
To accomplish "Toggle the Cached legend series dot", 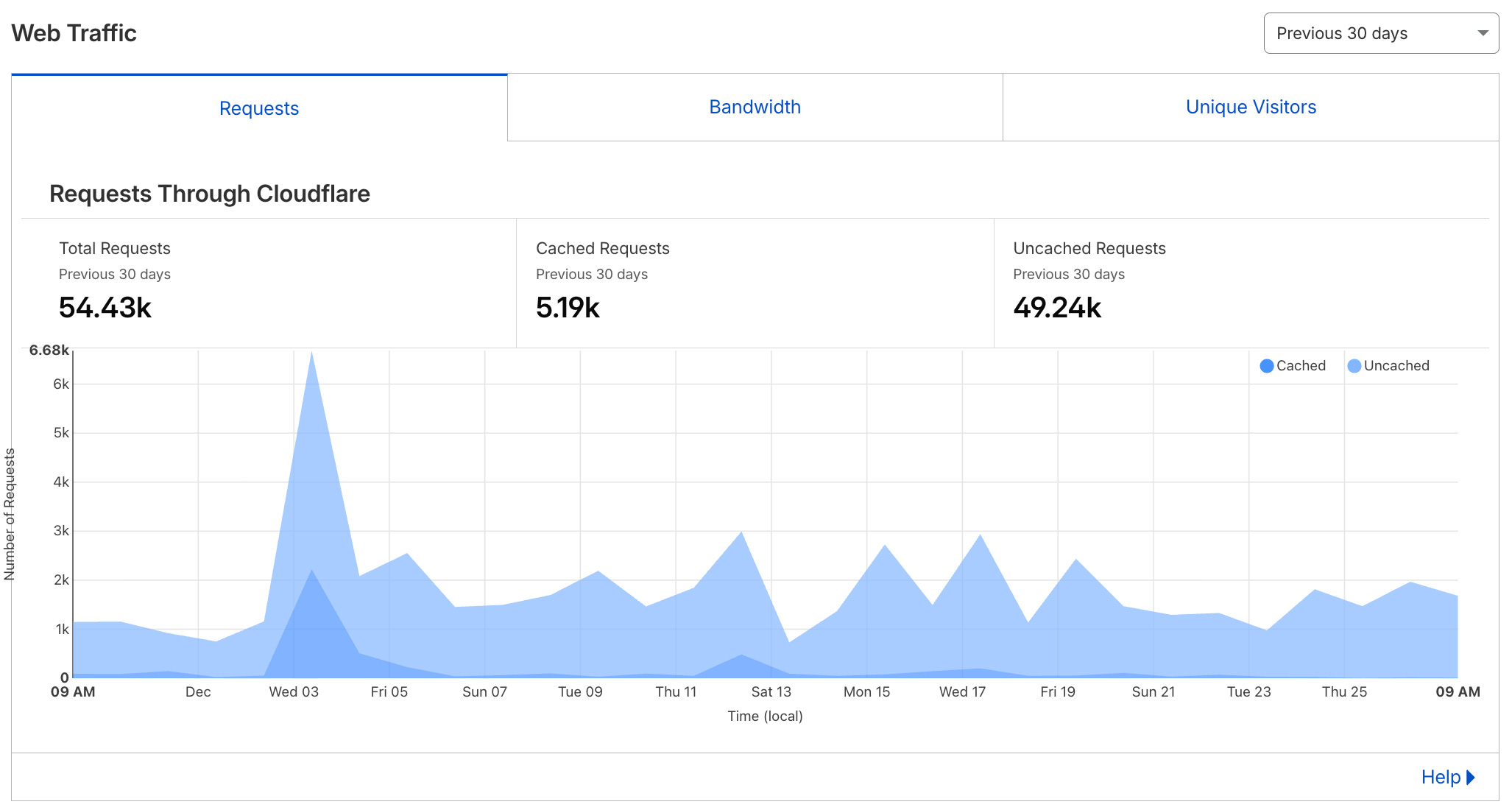I will pos(1267,366).
